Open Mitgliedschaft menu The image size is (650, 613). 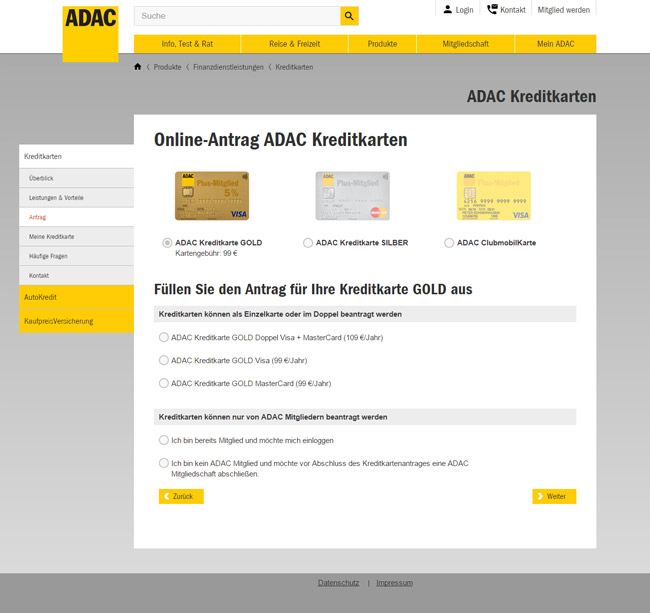point(466,44)
